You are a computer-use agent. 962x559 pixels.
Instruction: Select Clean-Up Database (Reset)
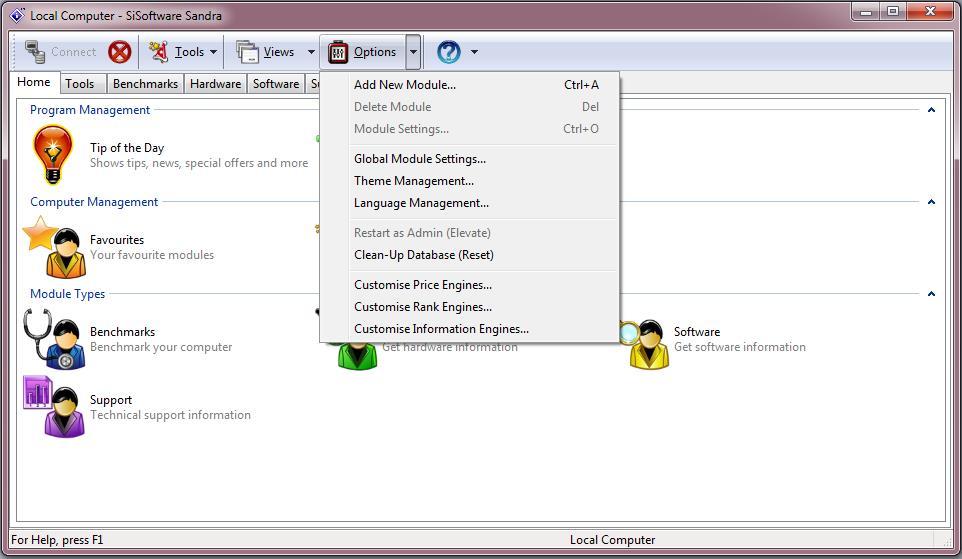point(469,255)
